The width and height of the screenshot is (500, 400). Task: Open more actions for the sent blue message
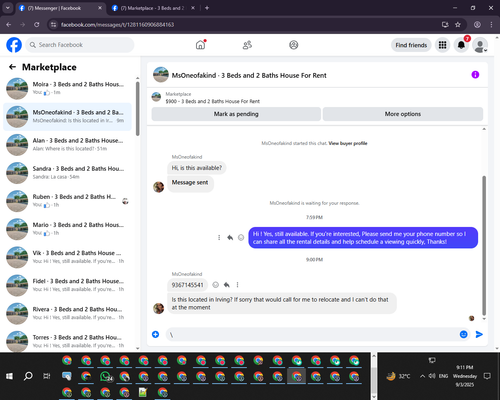coord(219,238)
